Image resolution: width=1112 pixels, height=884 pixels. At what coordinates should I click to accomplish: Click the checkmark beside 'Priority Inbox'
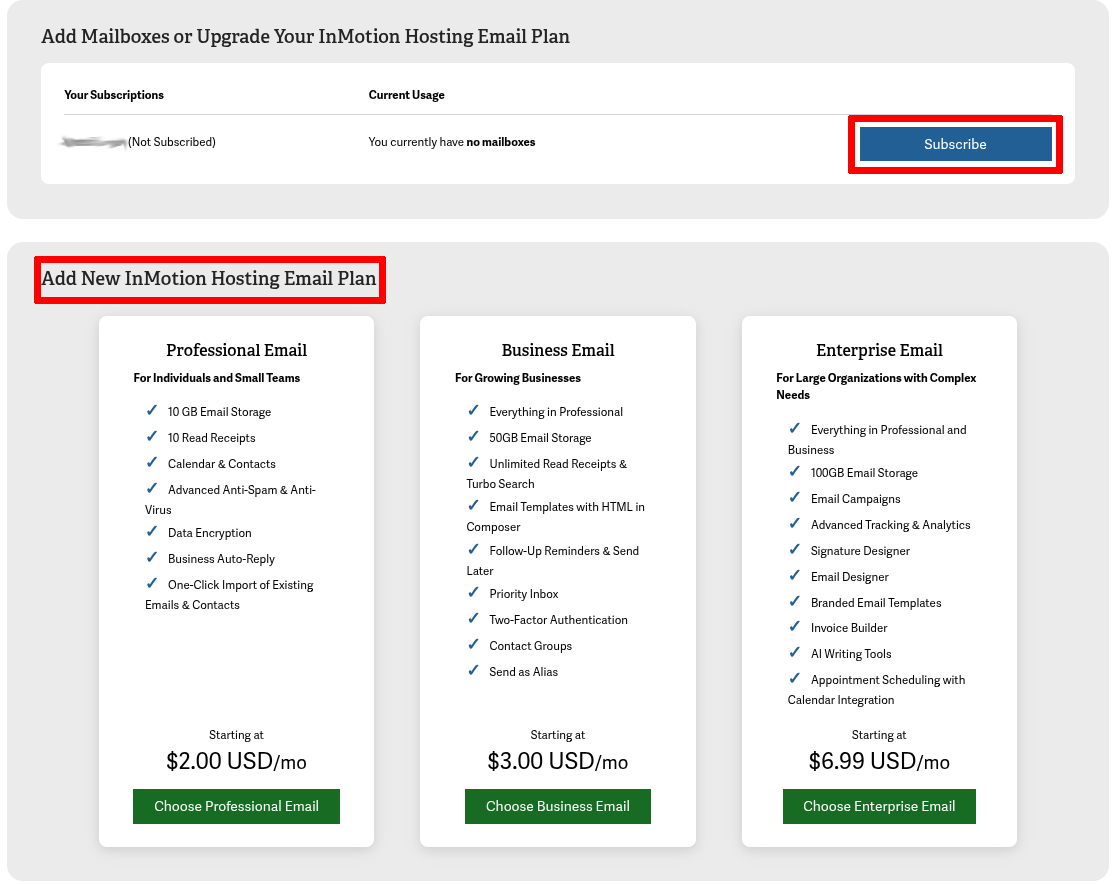pos(473,593)
